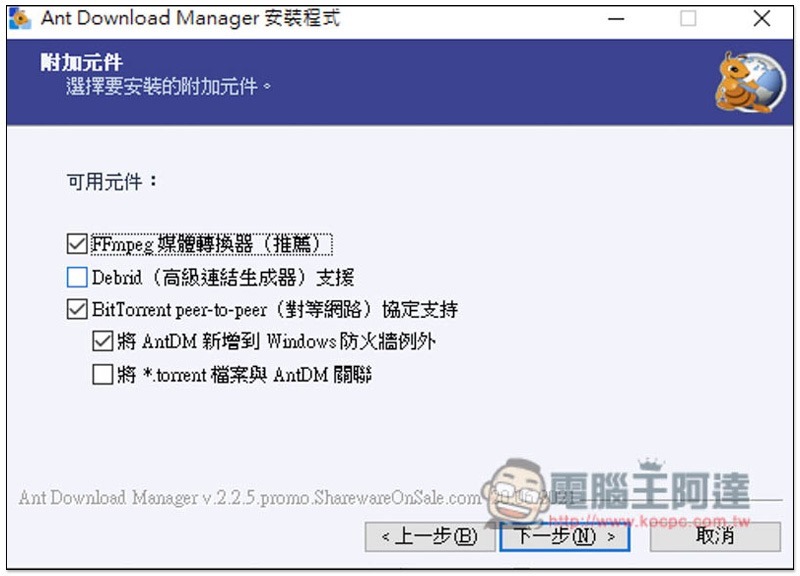Click the 附加元件 heading

pyautogui.click(x=82, y=63)
